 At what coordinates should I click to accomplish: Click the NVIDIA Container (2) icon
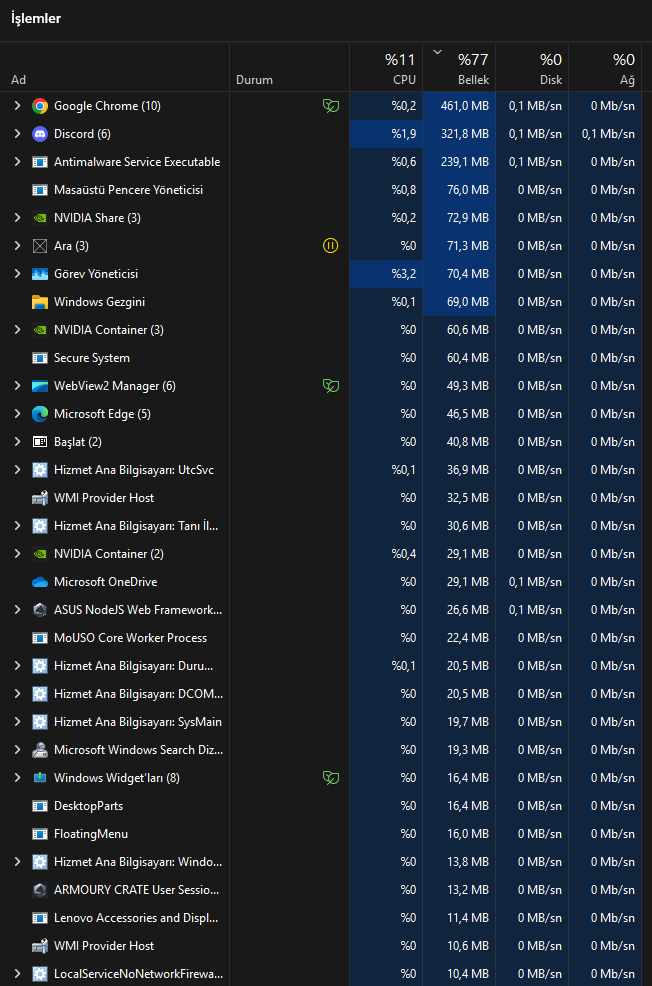click(40, 554)
